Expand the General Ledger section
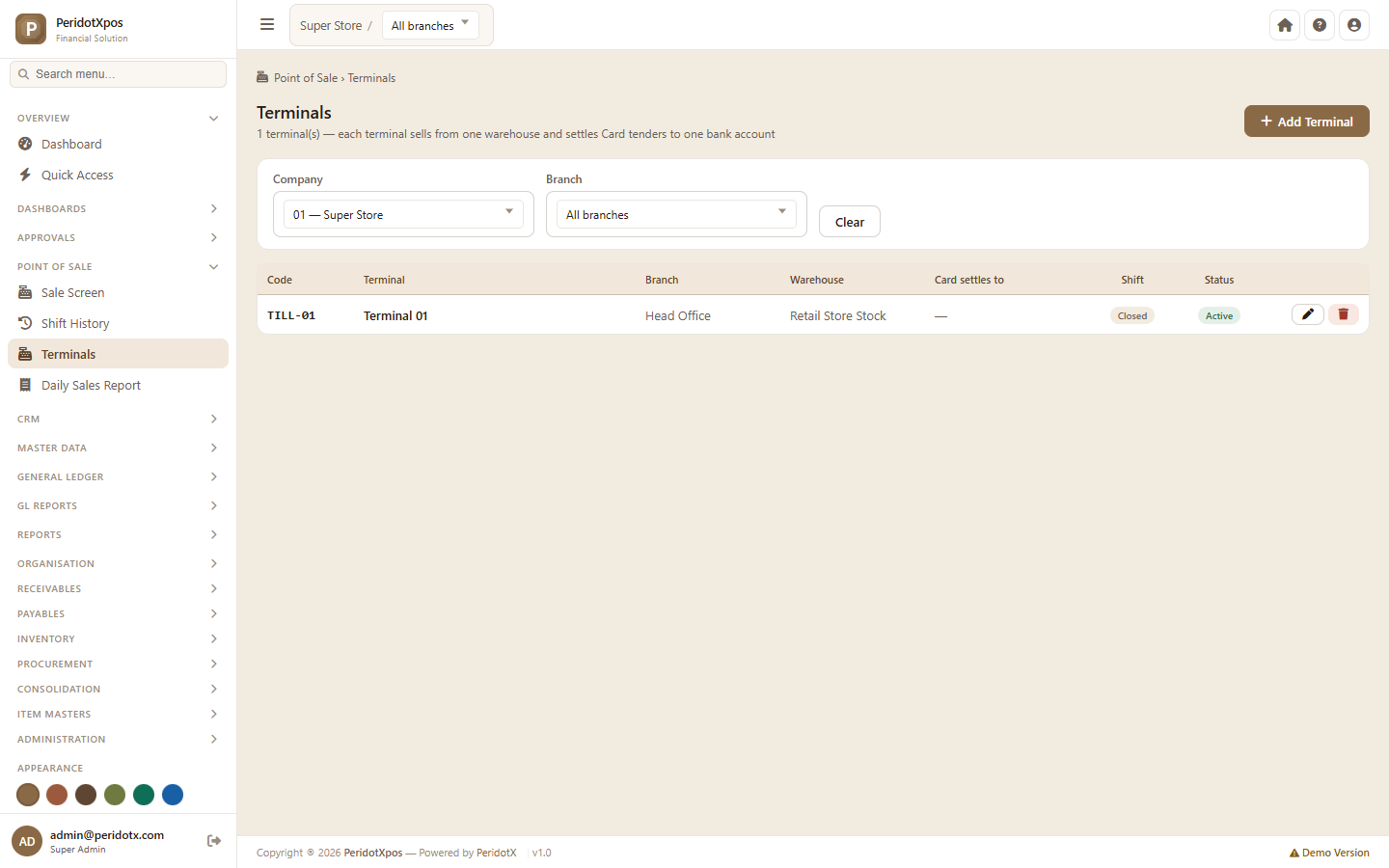The height and width of the screenshot is (868, 1389). (x=118, y=476)
